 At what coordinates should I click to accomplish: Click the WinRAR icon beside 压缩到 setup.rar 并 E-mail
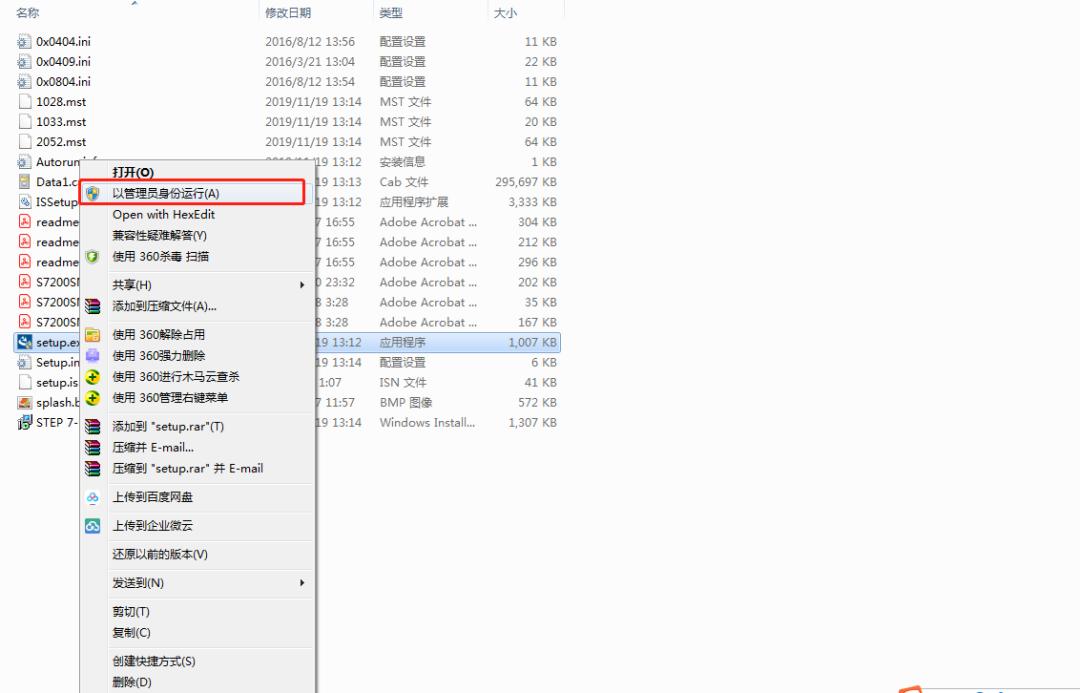click(92, 468)
